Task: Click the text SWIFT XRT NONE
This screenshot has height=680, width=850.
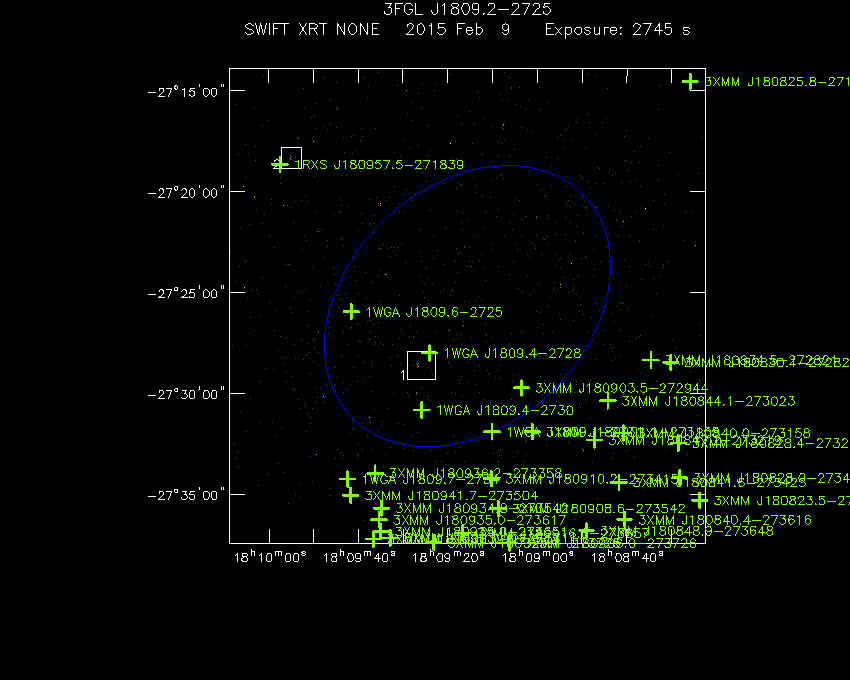Action: (x=312, y=29)
